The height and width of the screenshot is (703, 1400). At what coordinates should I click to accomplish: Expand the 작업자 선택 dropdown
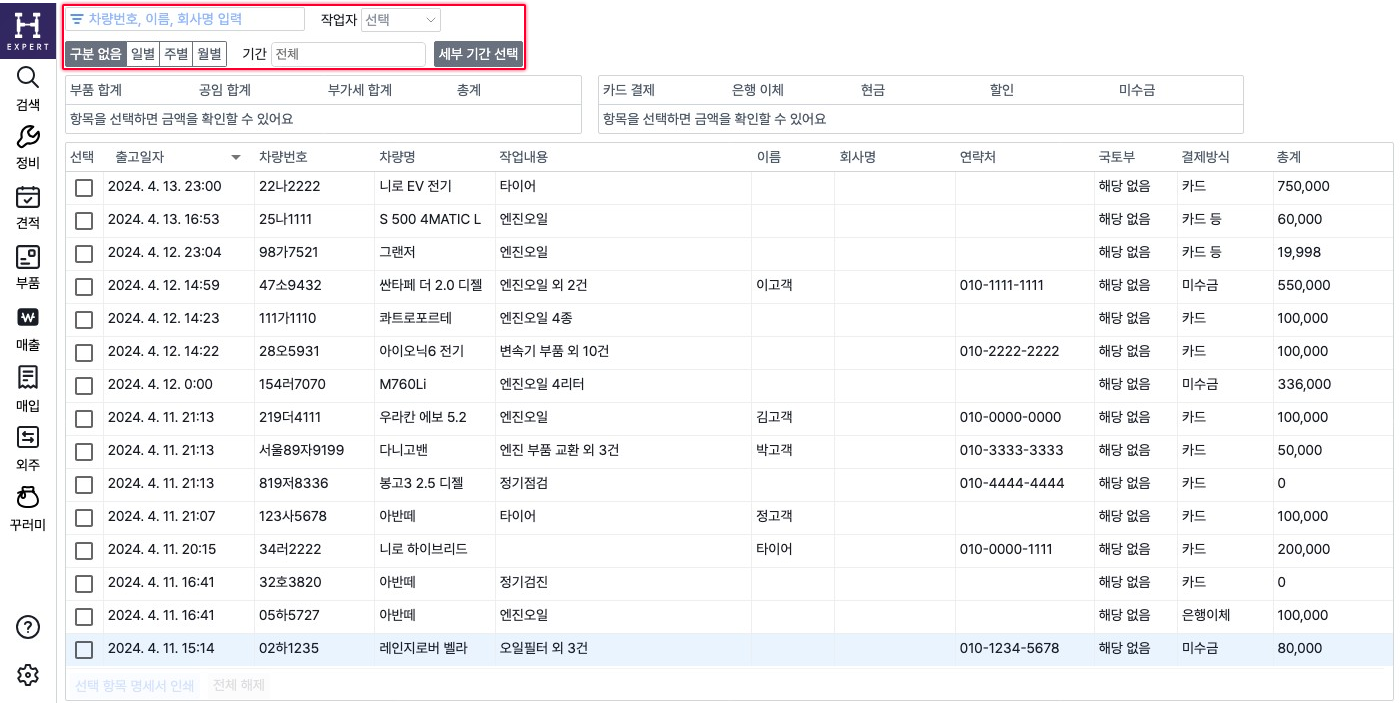[x=400, y=20]
